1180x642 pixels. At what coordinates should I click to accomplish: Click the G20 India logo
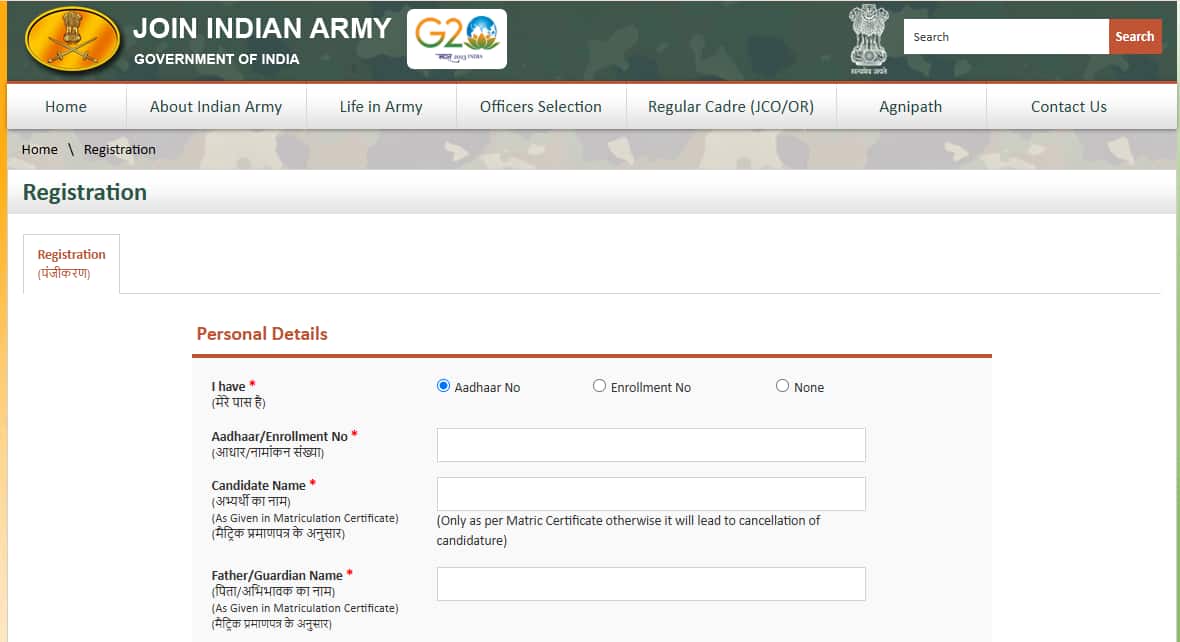click(457, 39)
